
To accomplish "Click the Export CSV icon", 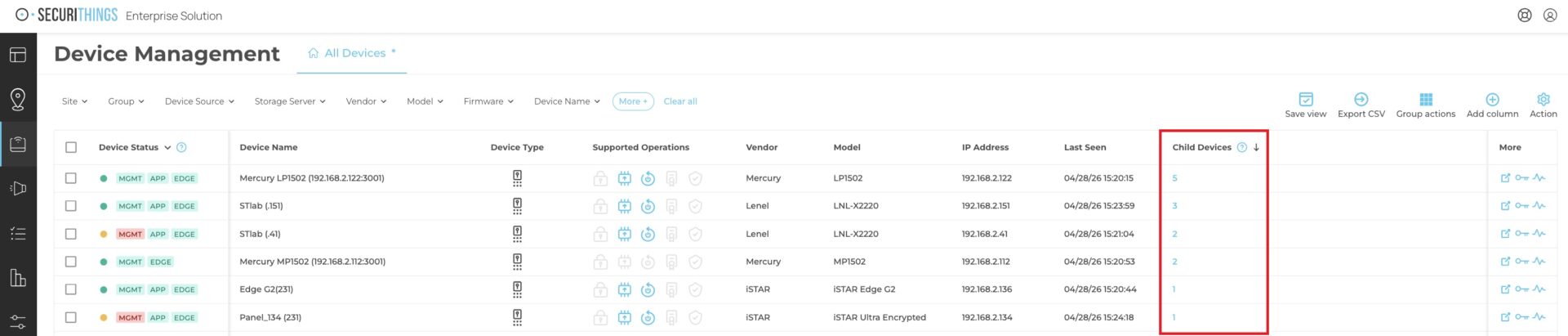I will 1361,99.
